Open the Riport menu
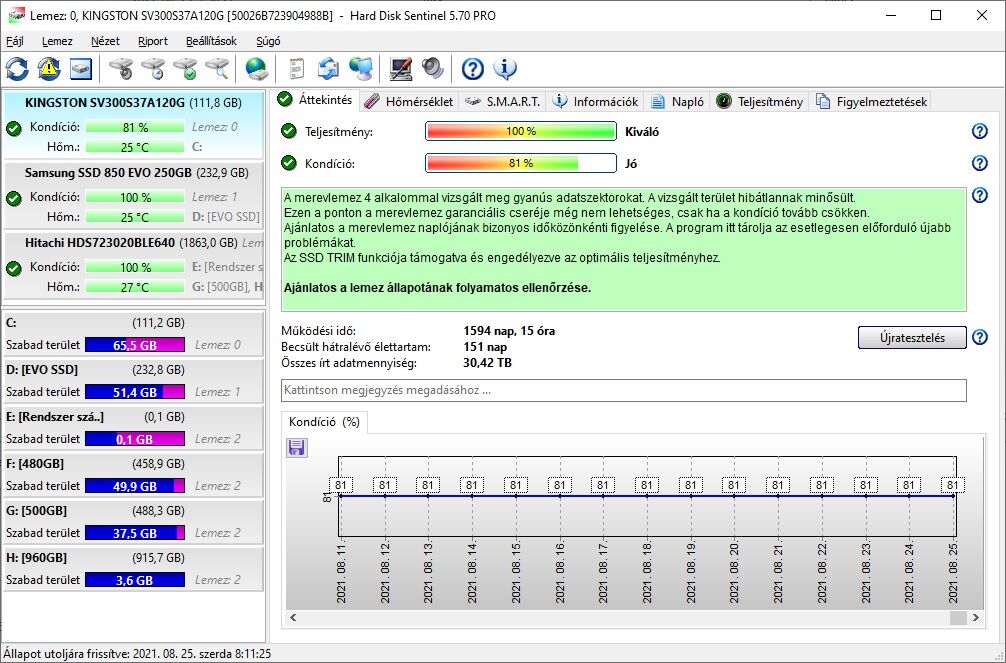Viewport: 1006px width, 663px height. pos(153,41)
